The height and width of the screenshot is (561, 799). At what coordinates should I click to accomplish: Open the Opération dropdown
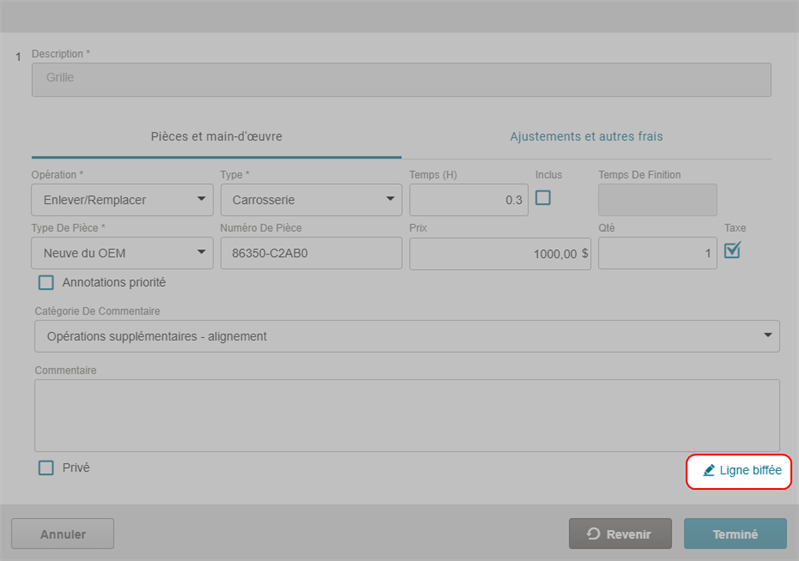[x=122, y=200]
